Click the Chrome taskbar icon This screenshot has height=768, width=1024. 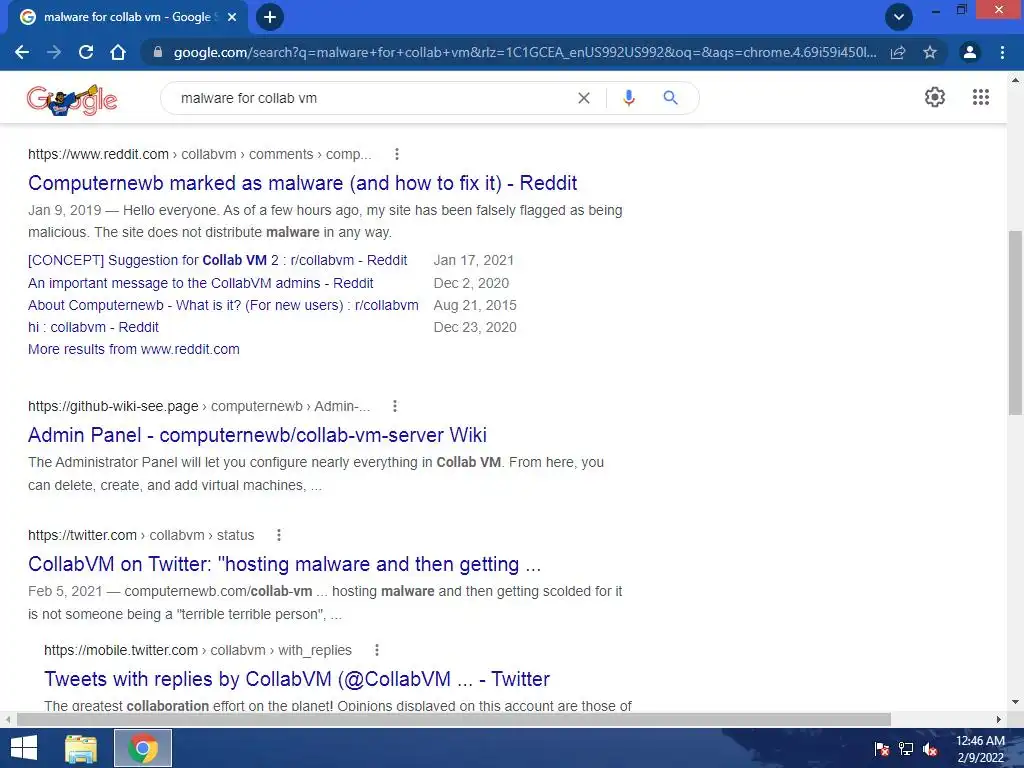[x=143, y=748]
